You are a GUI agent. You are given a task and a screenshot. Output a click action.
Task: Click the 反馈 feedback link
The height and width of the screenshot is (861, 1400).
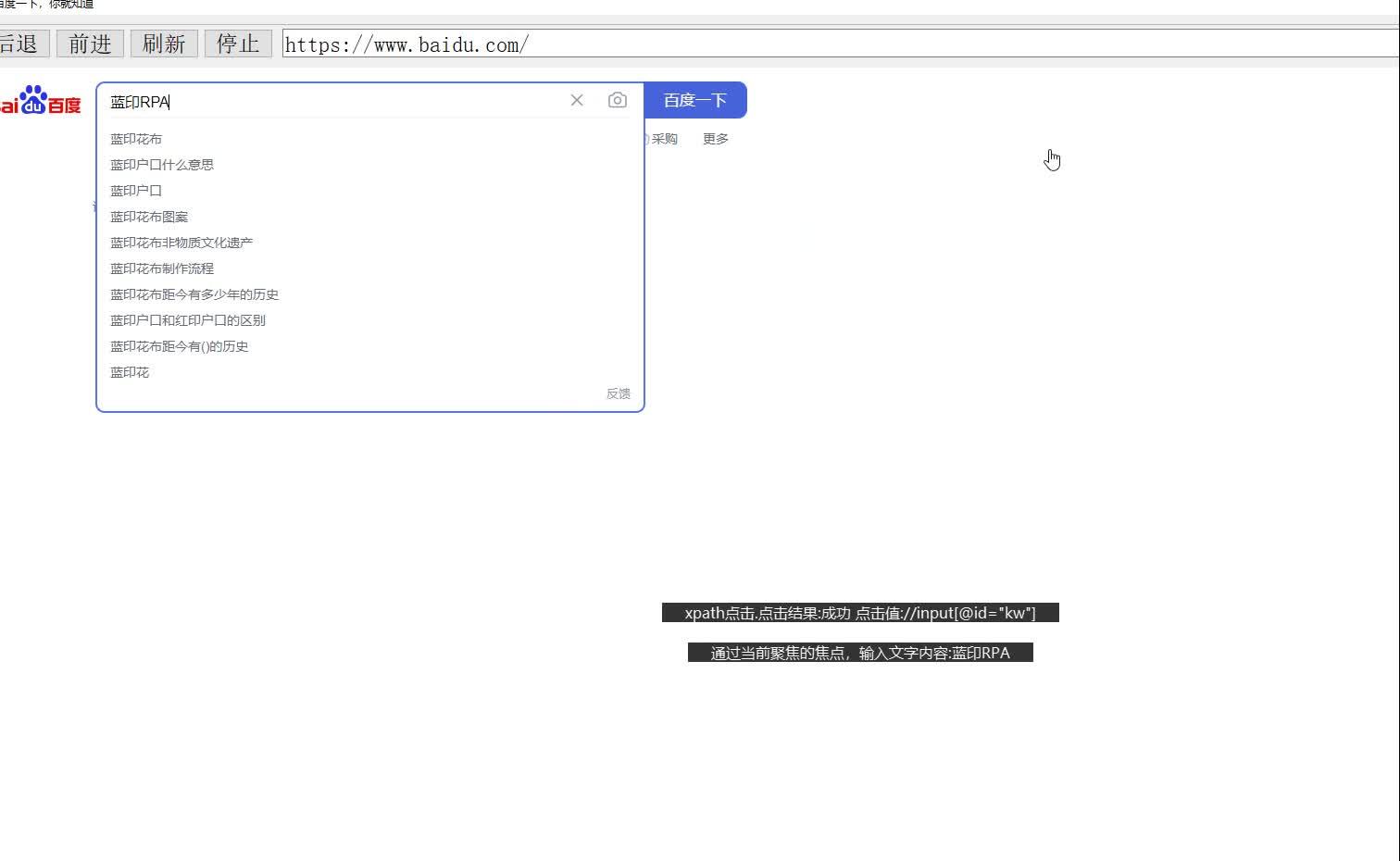click(x=619, y=393)
